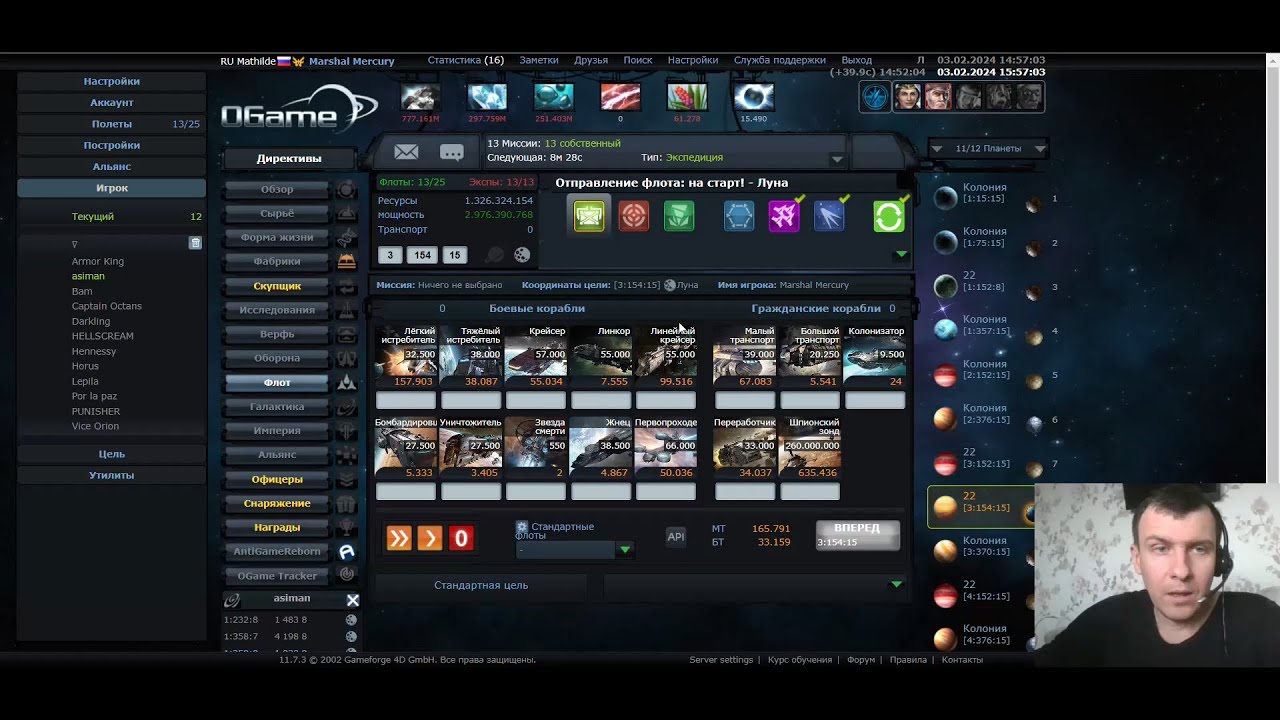Screen dimensions: 1280x720
Task: Expand the Полеты 13/25 sidebar section
Action: pos(112,124)
